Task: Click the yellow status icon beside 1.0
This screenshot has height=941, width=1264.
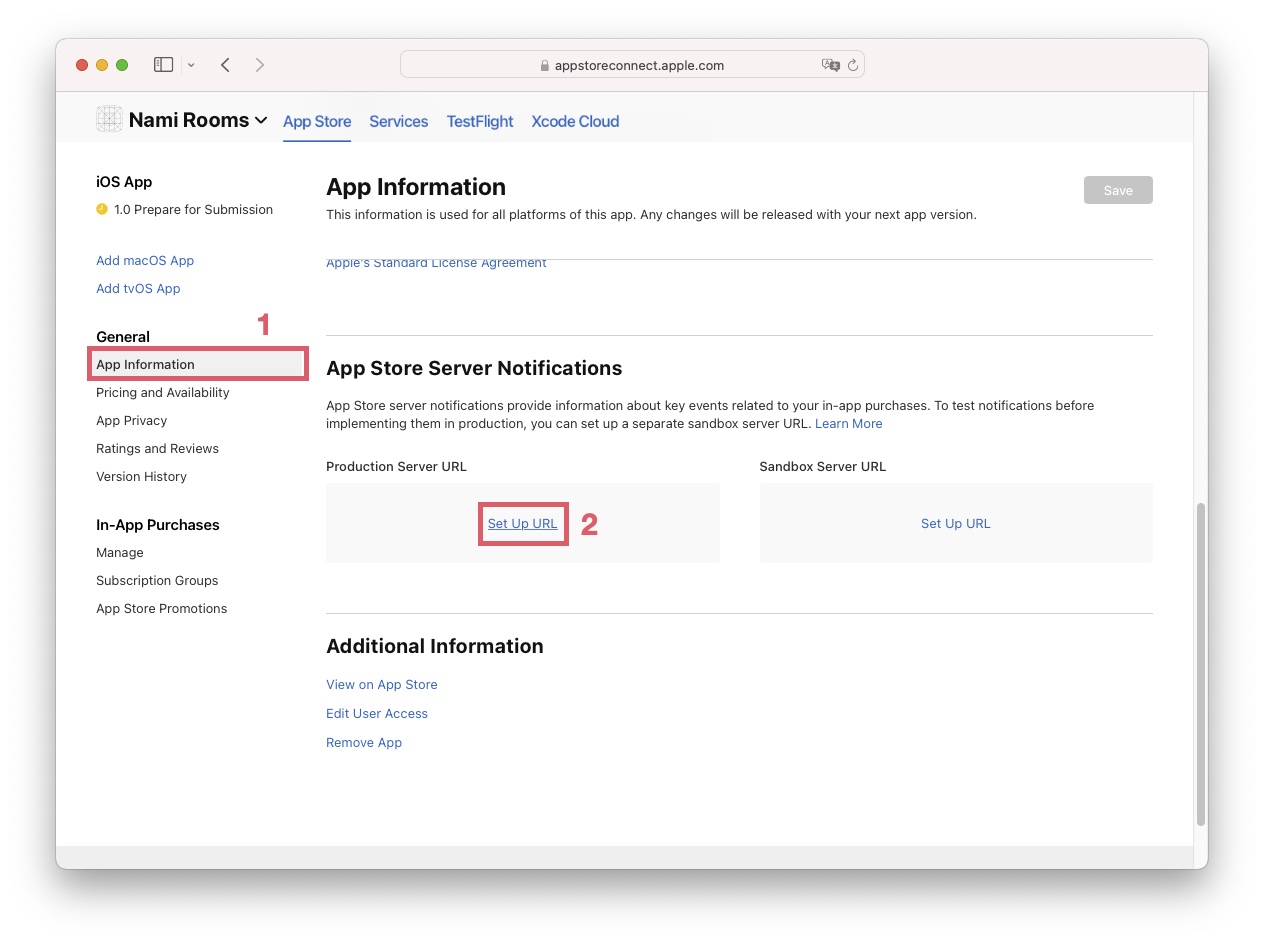Action: point(102,210)
